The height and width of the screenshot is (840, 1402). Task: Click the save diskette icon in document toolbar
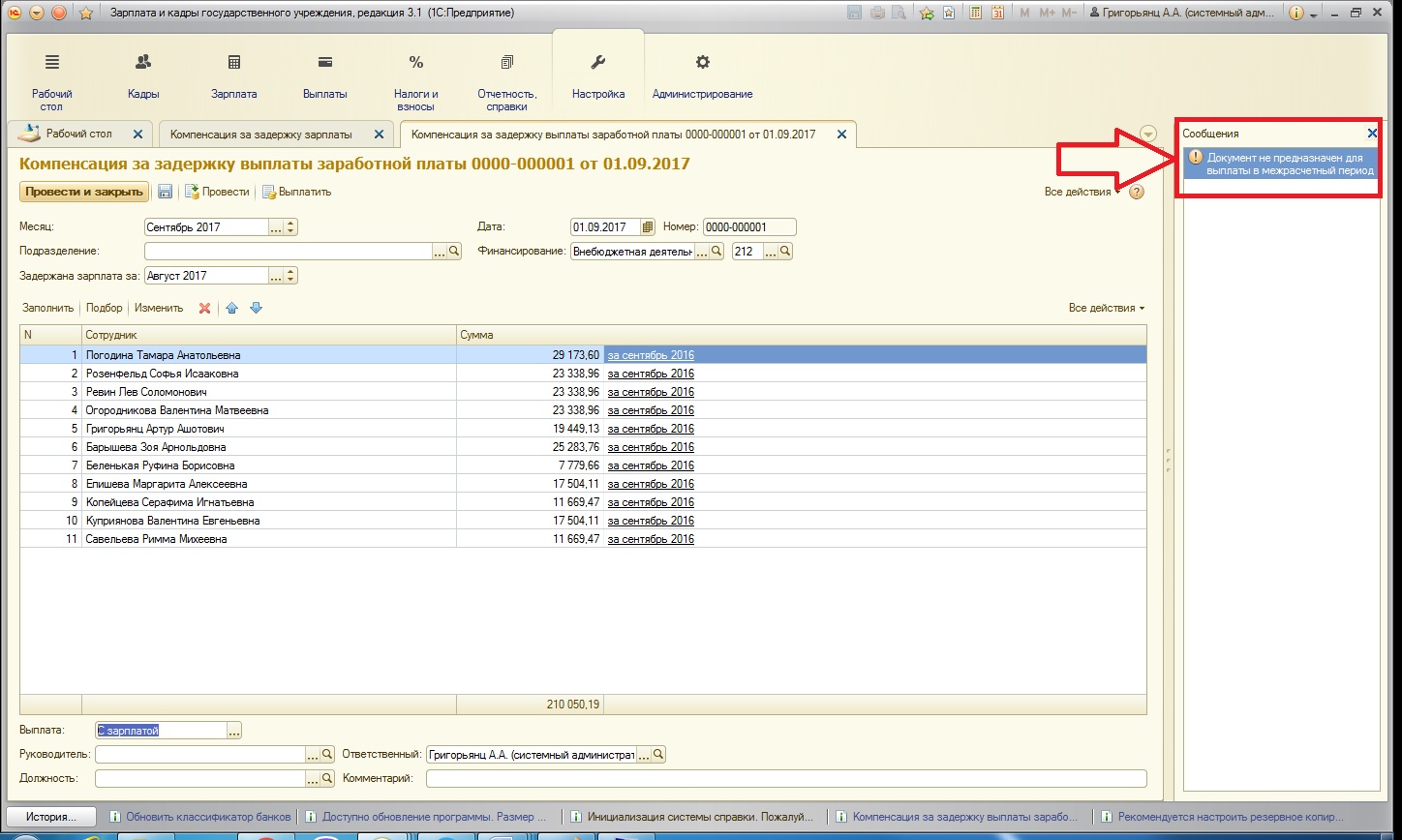pyautogui.click(x=166, y=192)
